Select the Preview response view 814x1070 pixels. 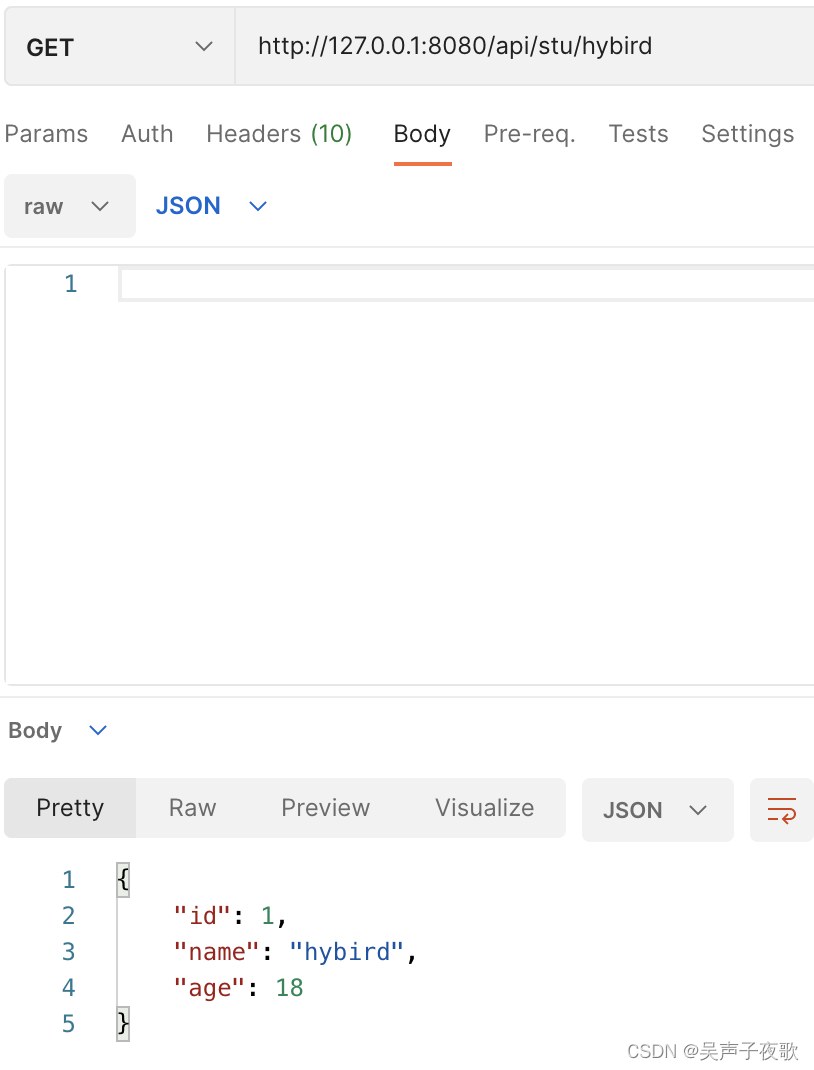pos(325,808)
